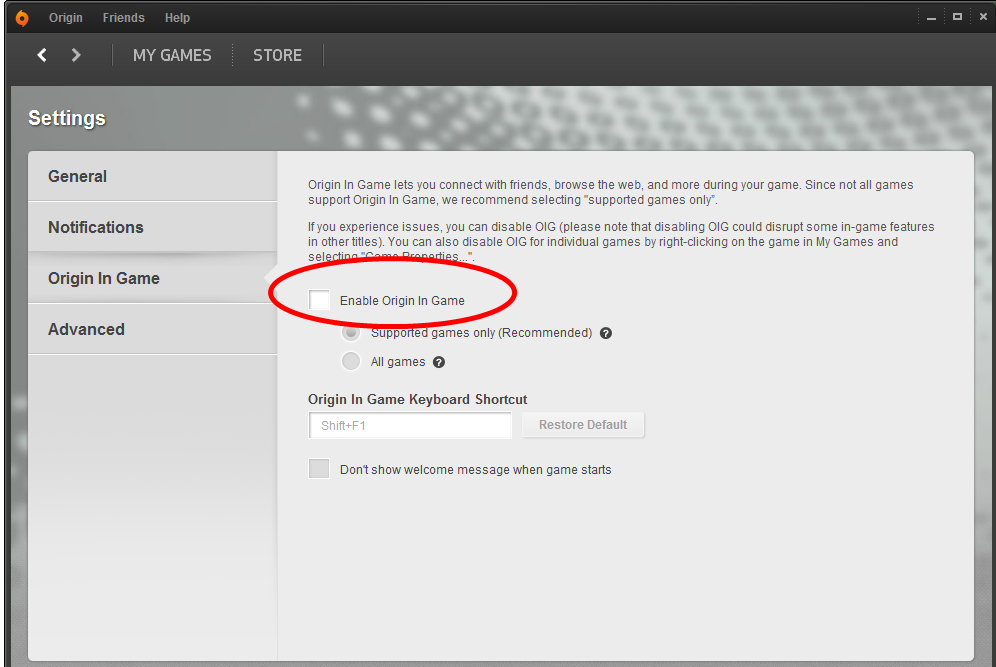Go back with the left arrow
Screen dimensions: 996x667
[x=42, y=55]
